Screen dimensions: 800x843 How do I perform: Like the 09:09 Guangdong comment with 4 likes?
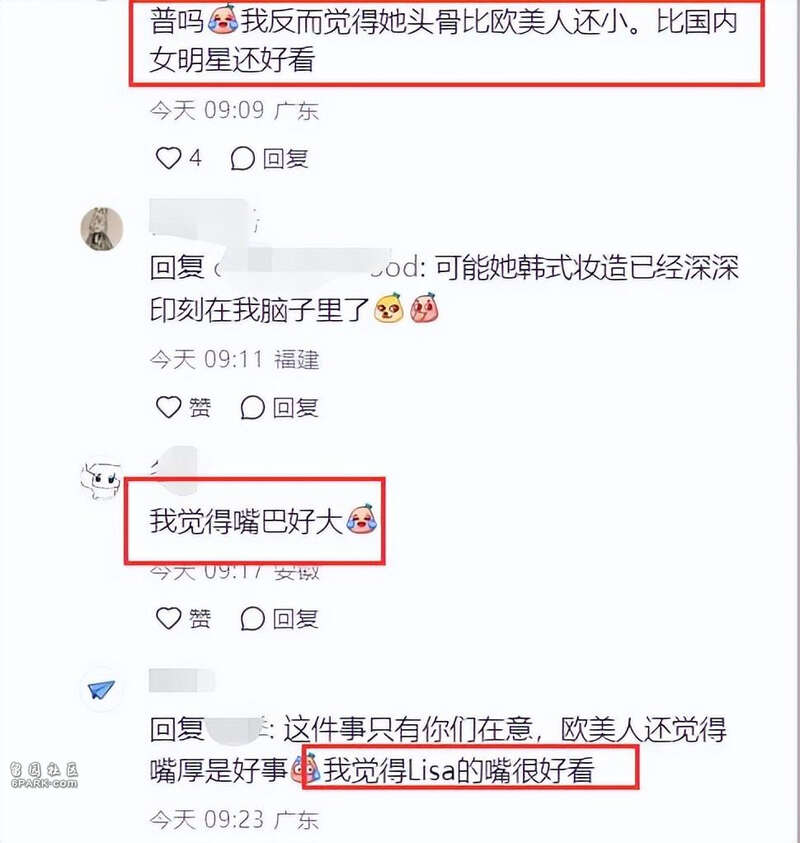pyautogui.click(x=168, y=158)
